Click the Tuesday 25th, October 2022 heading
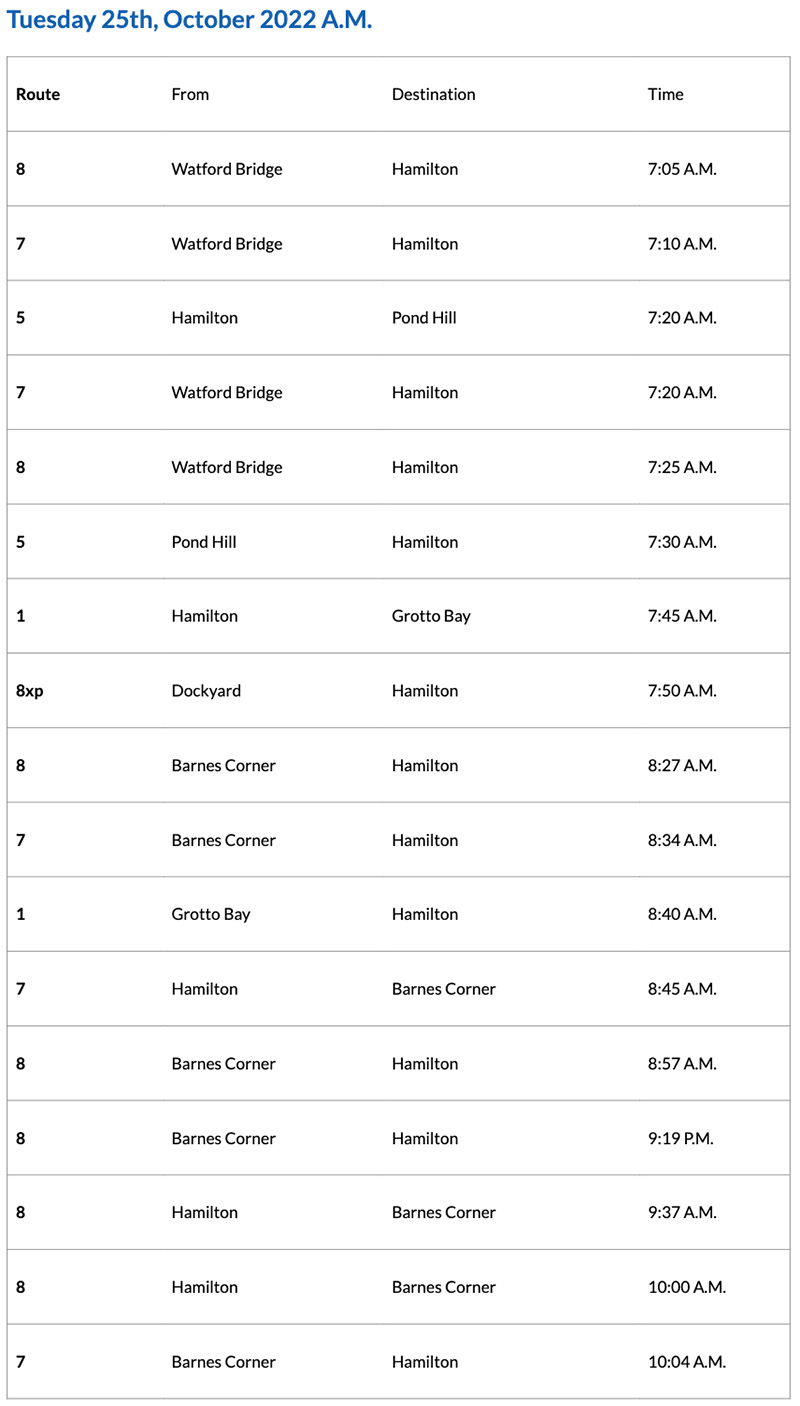Viewport: 800px width, 1406px height. pyautogui.click(x=189, y=21)
